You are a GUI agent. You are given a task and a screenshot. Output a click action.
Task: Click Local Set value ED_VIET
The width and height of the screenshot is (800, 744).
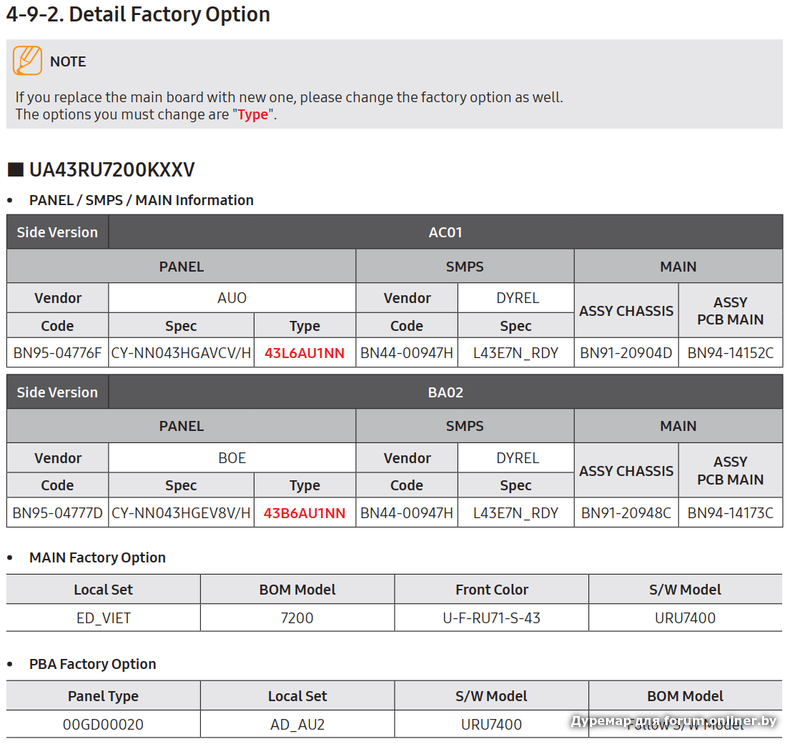point(104,618)
